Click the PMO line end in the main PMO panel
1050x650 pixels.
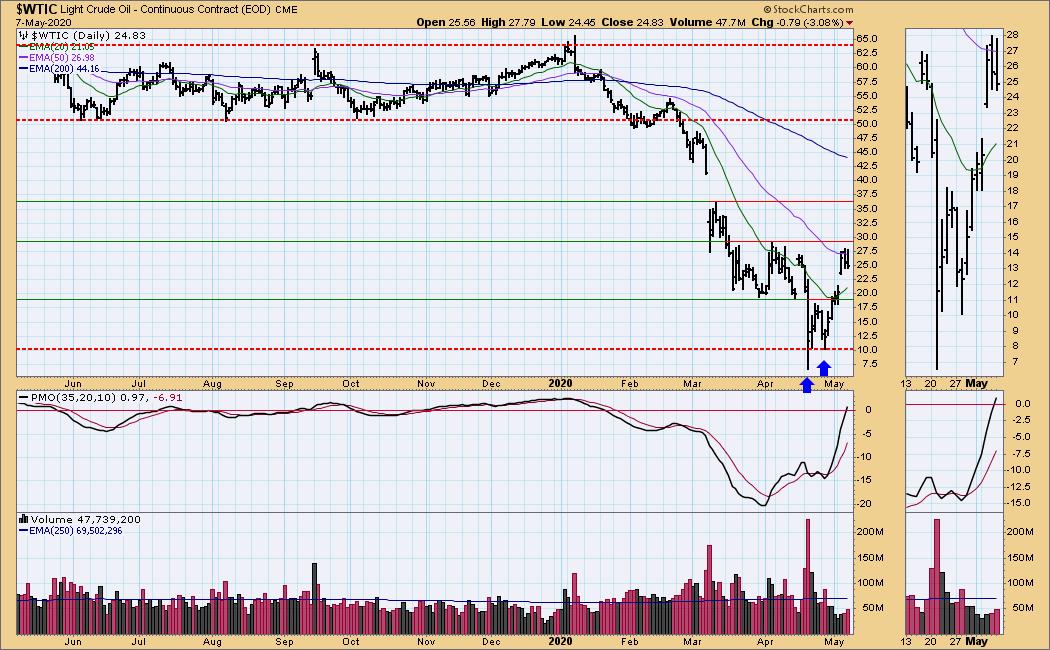(x=847, y=407)
